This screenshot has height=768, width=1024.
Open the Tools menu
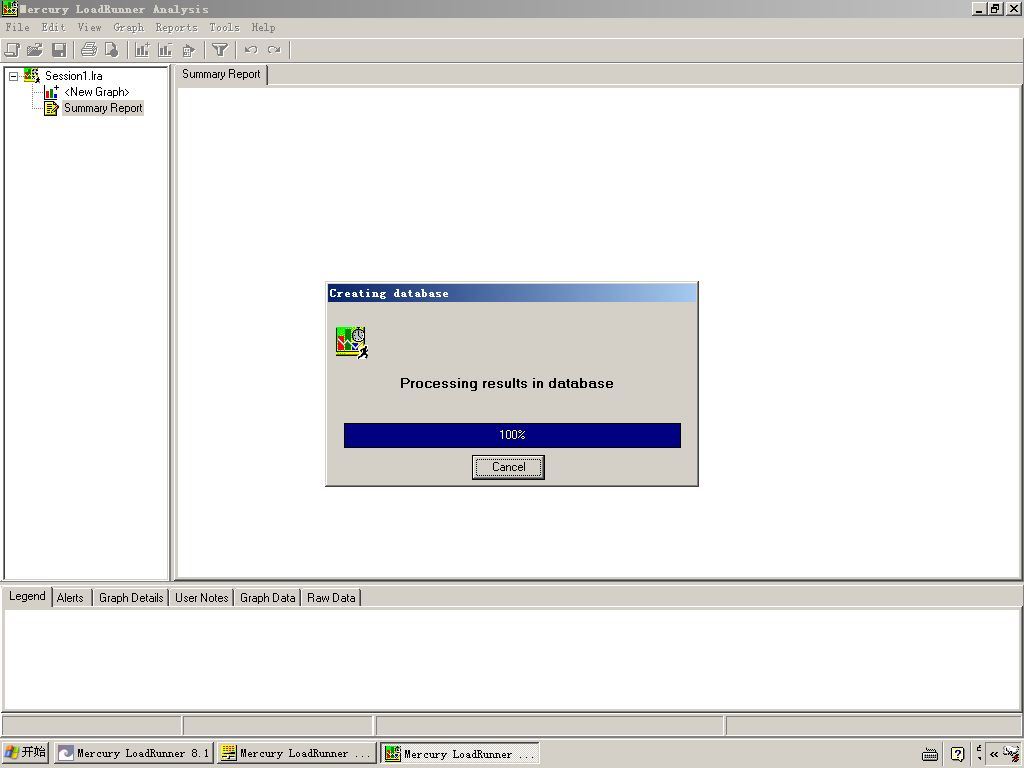[225, 27]
